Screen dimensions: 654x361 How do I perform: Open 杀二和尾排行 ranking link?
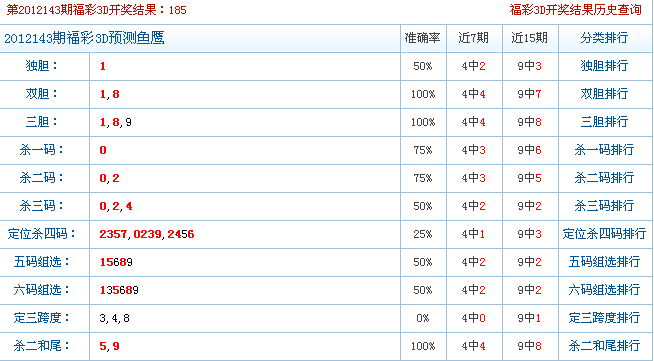[x=604, y=345]
